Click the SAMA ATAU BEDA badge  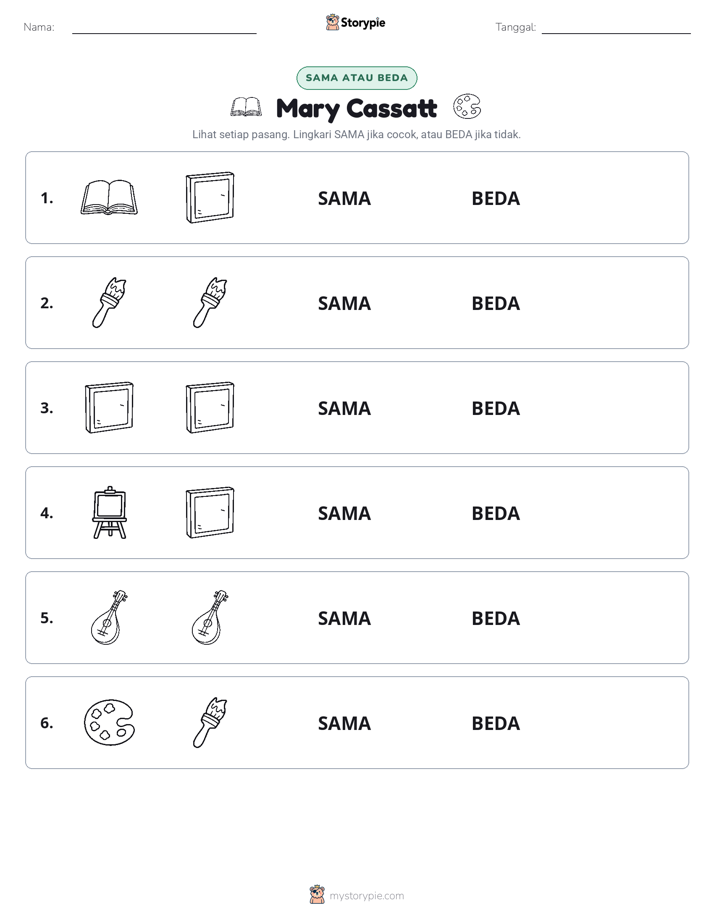point(356,78)
